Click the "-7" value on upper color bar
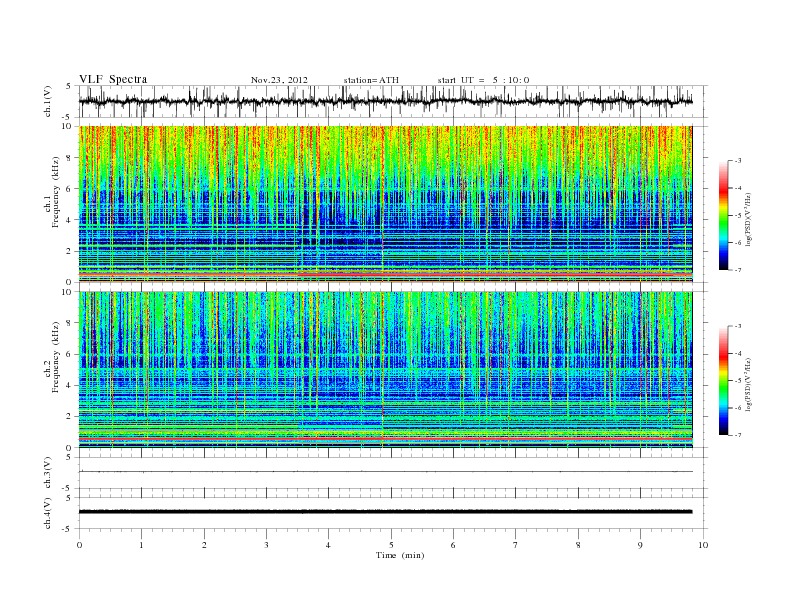This screenshot has height=612, width=792. tap(738, 270)
